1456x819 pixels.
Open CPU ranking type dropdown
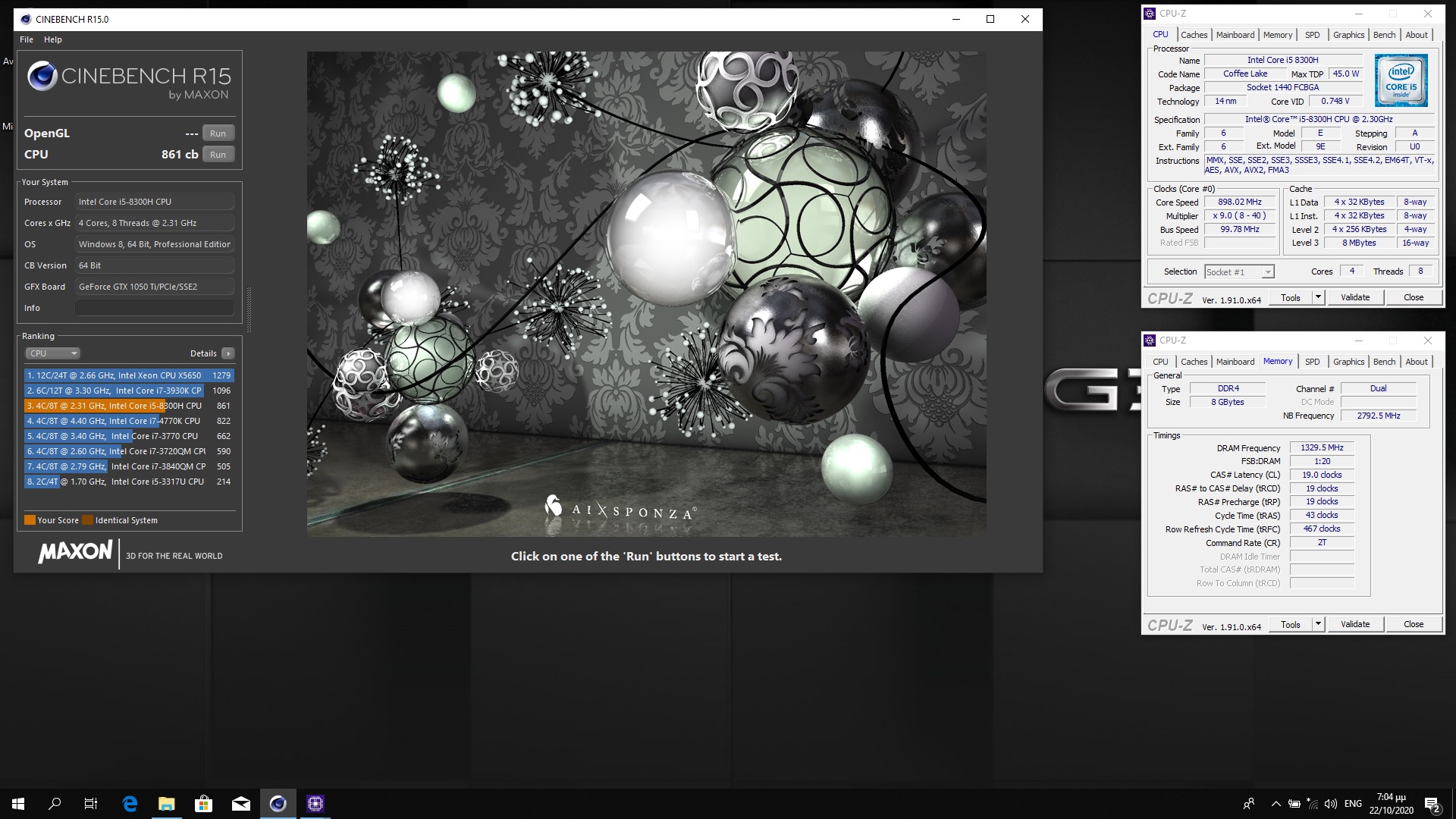click(53, 353)
